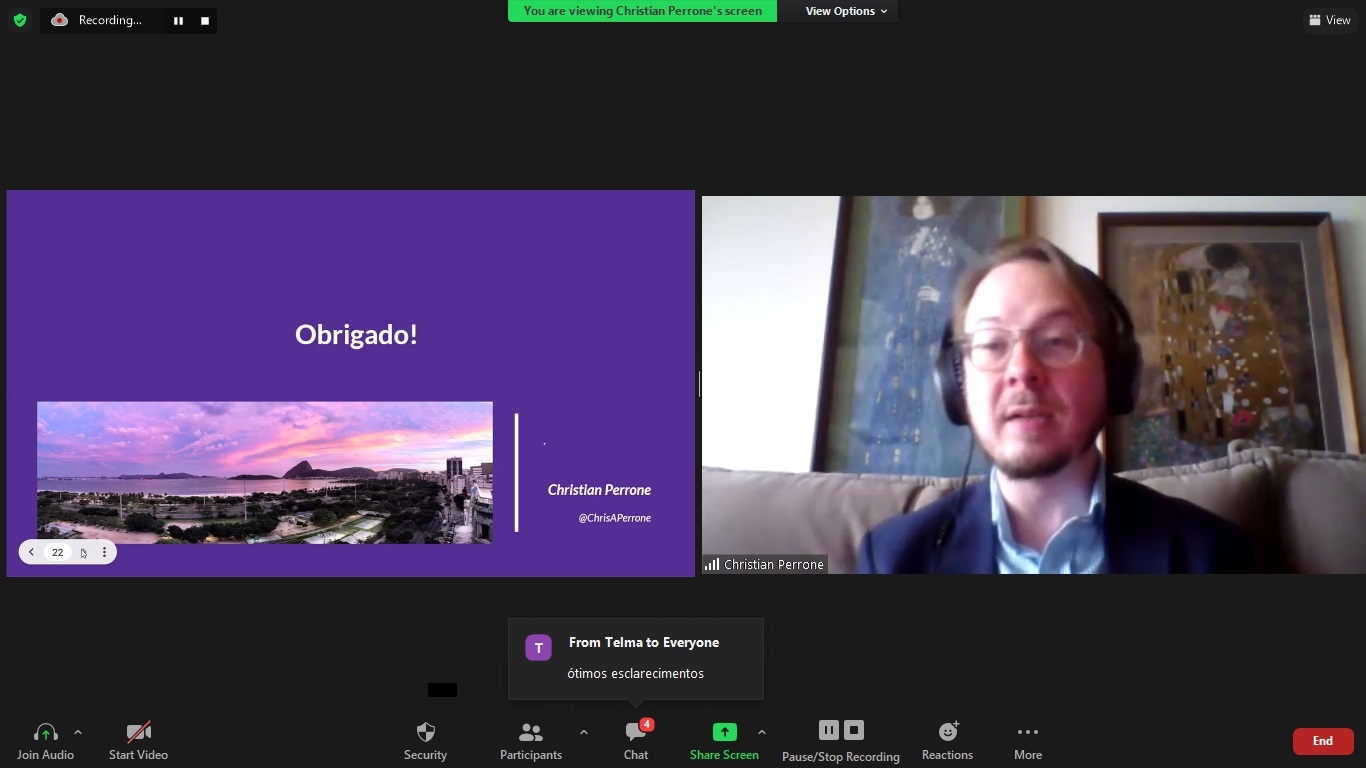Click Telma's purple avatar in notification

(x=538, y=648)
